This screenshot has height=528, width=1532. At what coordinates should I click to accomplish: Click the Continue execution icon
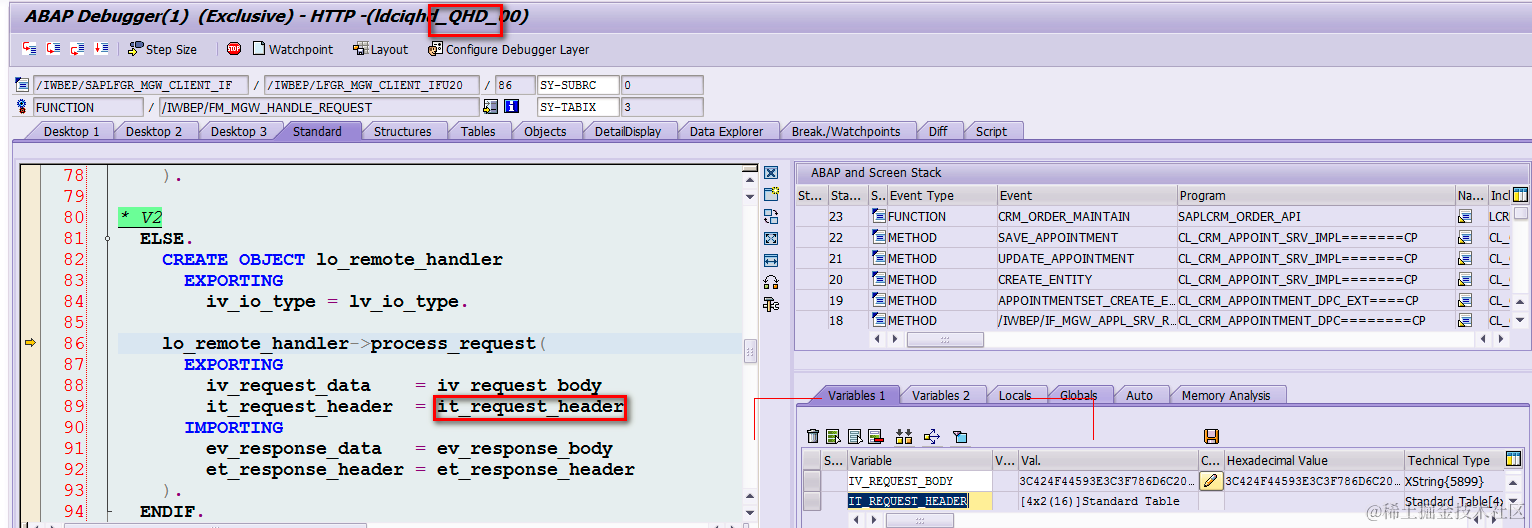click(101, 48)
